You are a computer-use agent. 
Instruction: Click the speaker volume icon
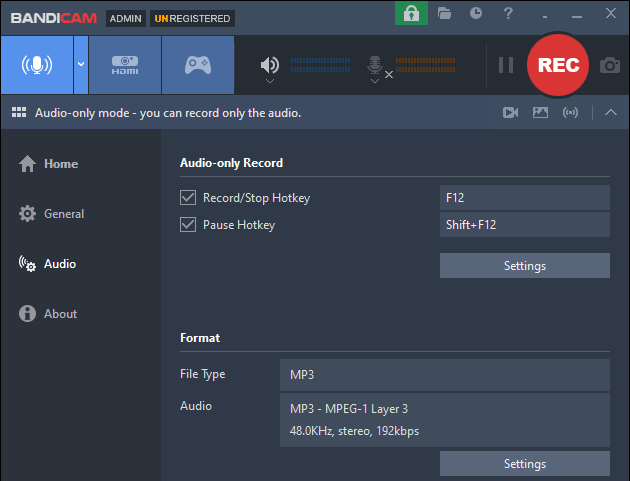(270, 64)
